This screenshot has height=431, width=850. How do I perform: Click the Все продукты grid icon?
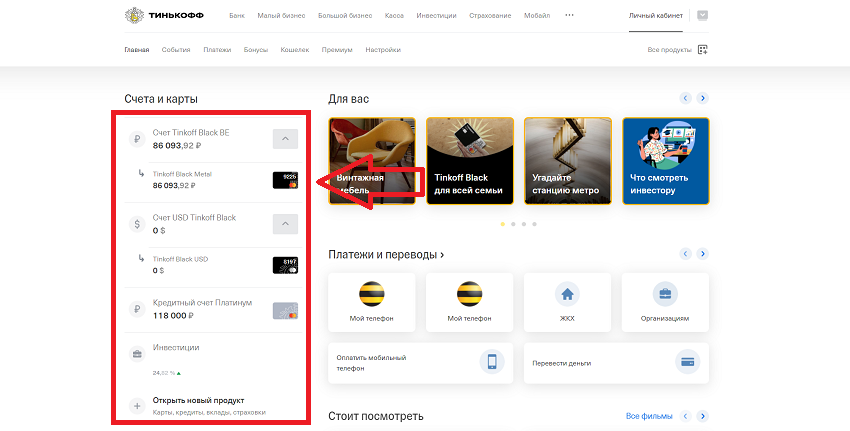[x=703, y=49]
